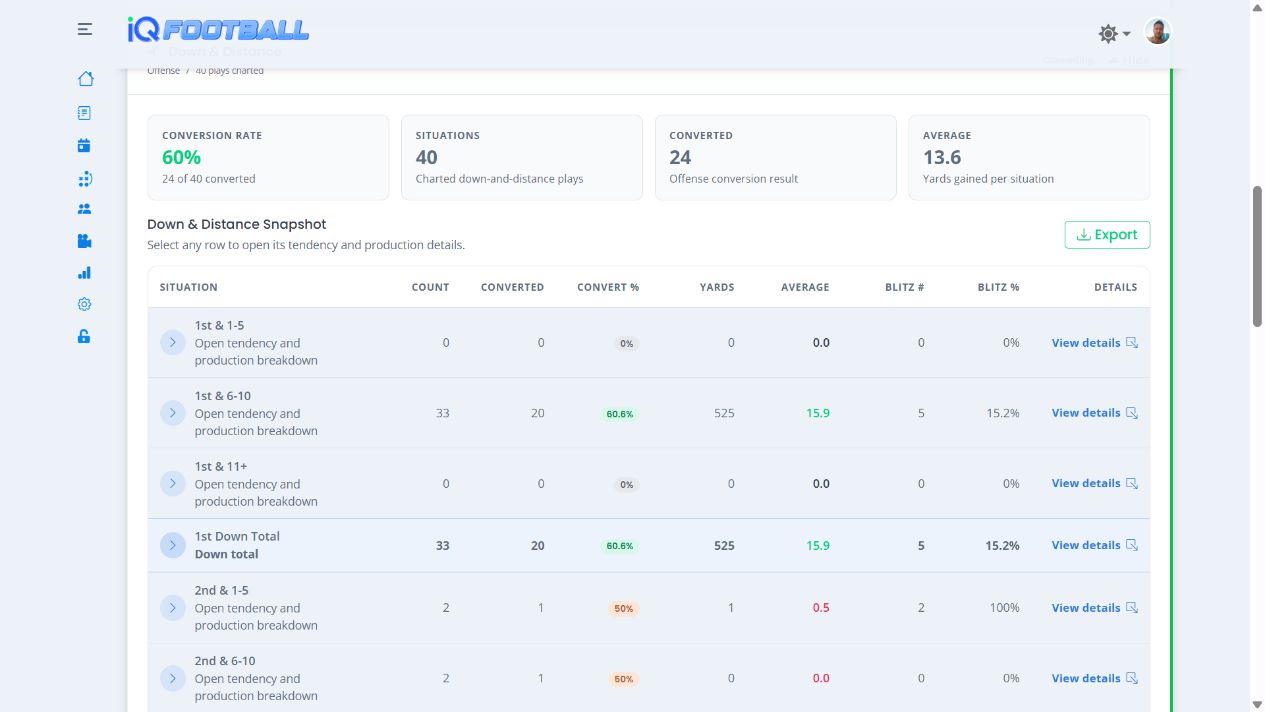Click the SITUATION column header
The height and width of the screenshot is (712, 1265).
click(x=189, y=287)
